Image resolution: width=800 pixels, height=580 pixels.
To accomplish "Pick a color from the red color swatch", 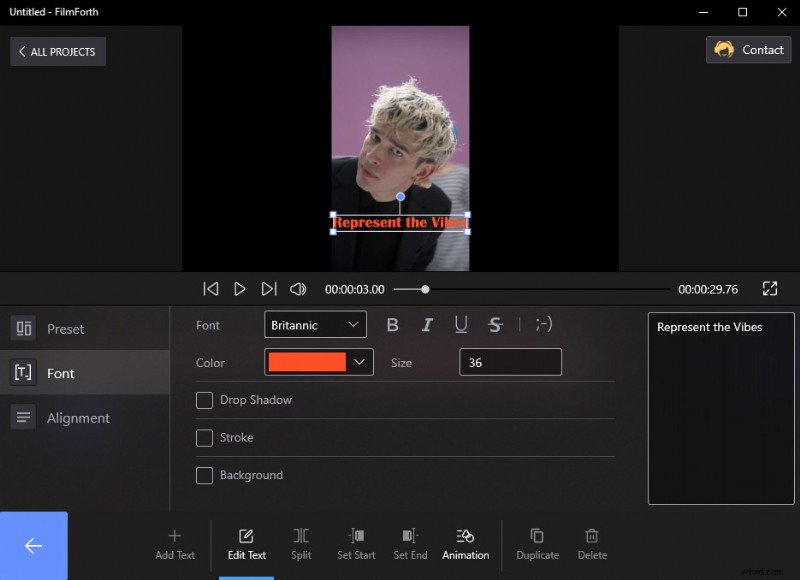I will tap(305, 362).
